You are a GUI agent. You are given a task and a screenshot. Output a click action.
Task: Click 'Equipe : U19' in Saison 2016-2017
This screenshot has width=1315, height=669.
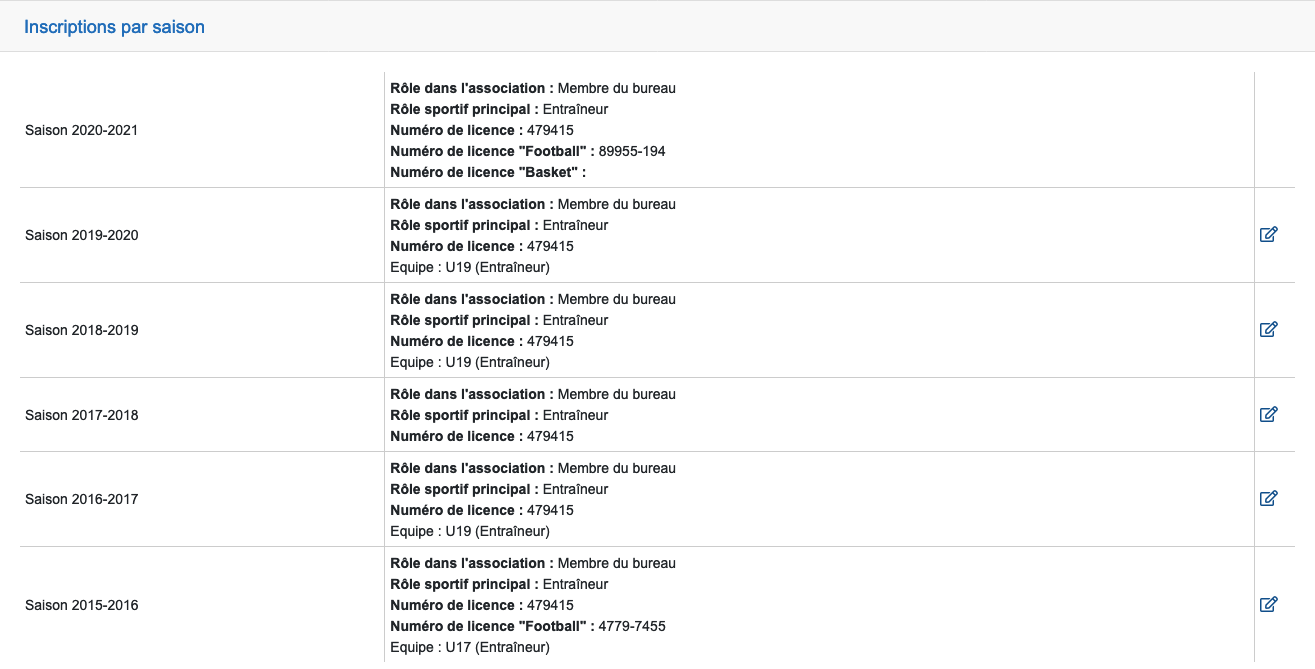point(470,531)
